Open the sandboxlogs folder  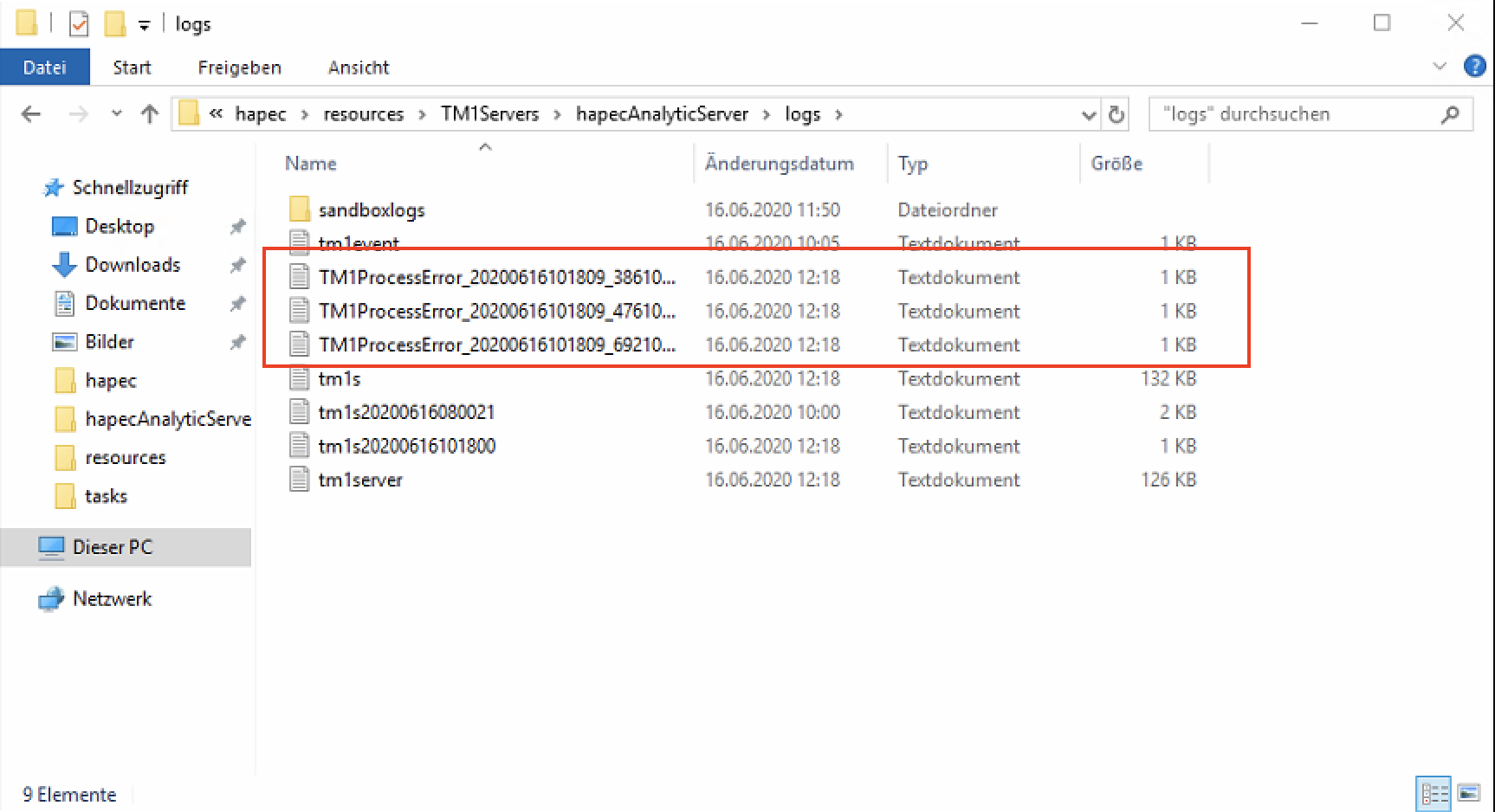click(372, 210)
